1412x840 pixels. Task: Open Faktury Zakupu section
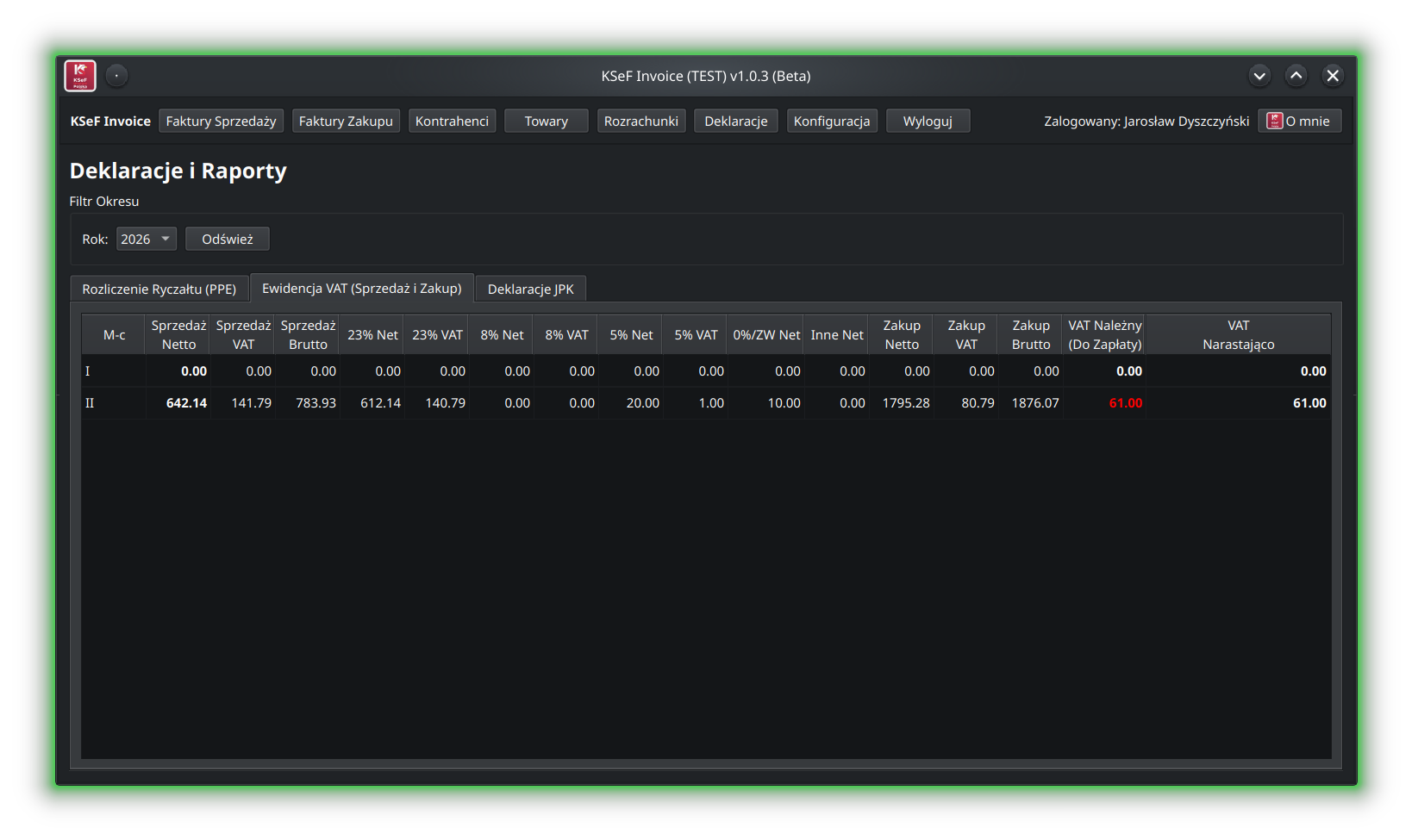tap(346, 121)
